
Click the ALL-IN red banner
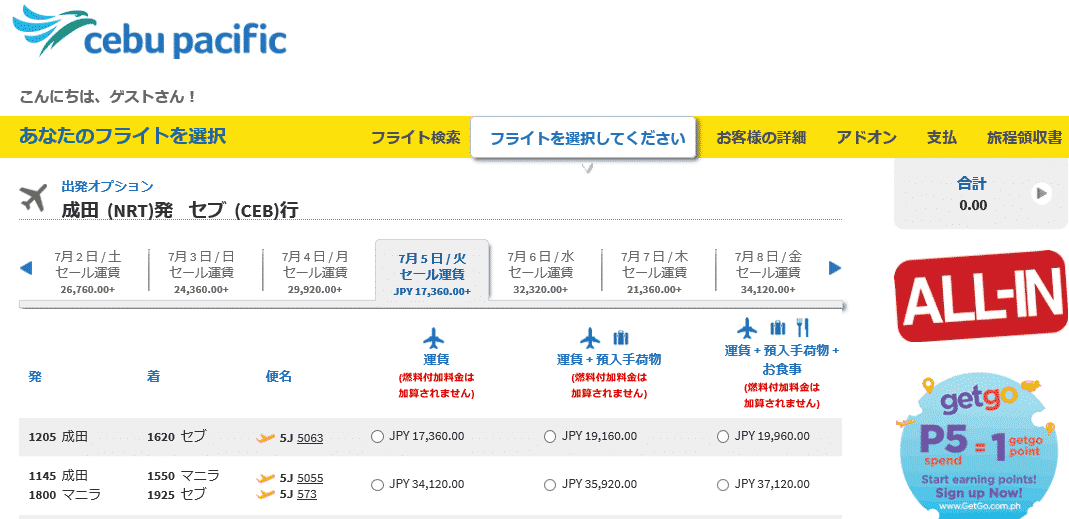[x=981, y=296]
